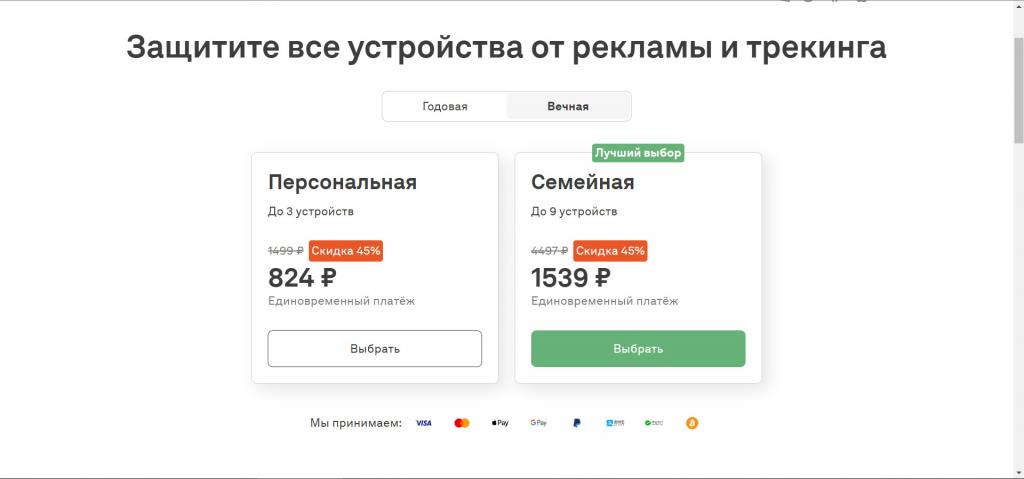
Task: Click the Mastercard logo
Action: [462, 423]
